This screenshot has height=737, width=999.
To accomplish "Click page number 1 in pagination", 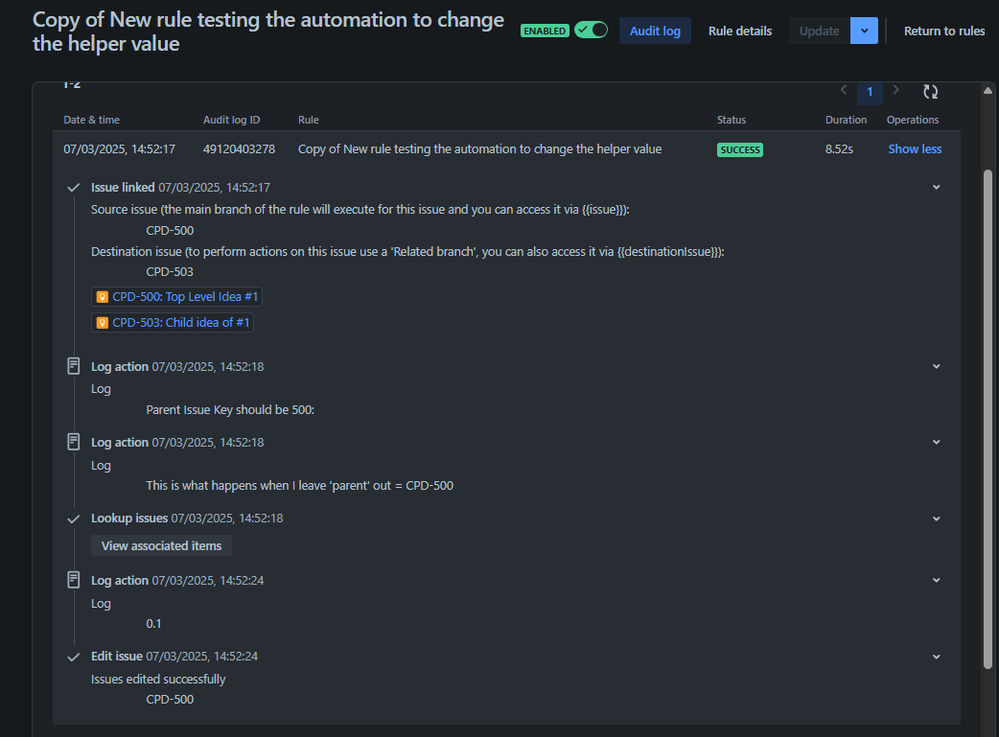I will coord(870,90).
